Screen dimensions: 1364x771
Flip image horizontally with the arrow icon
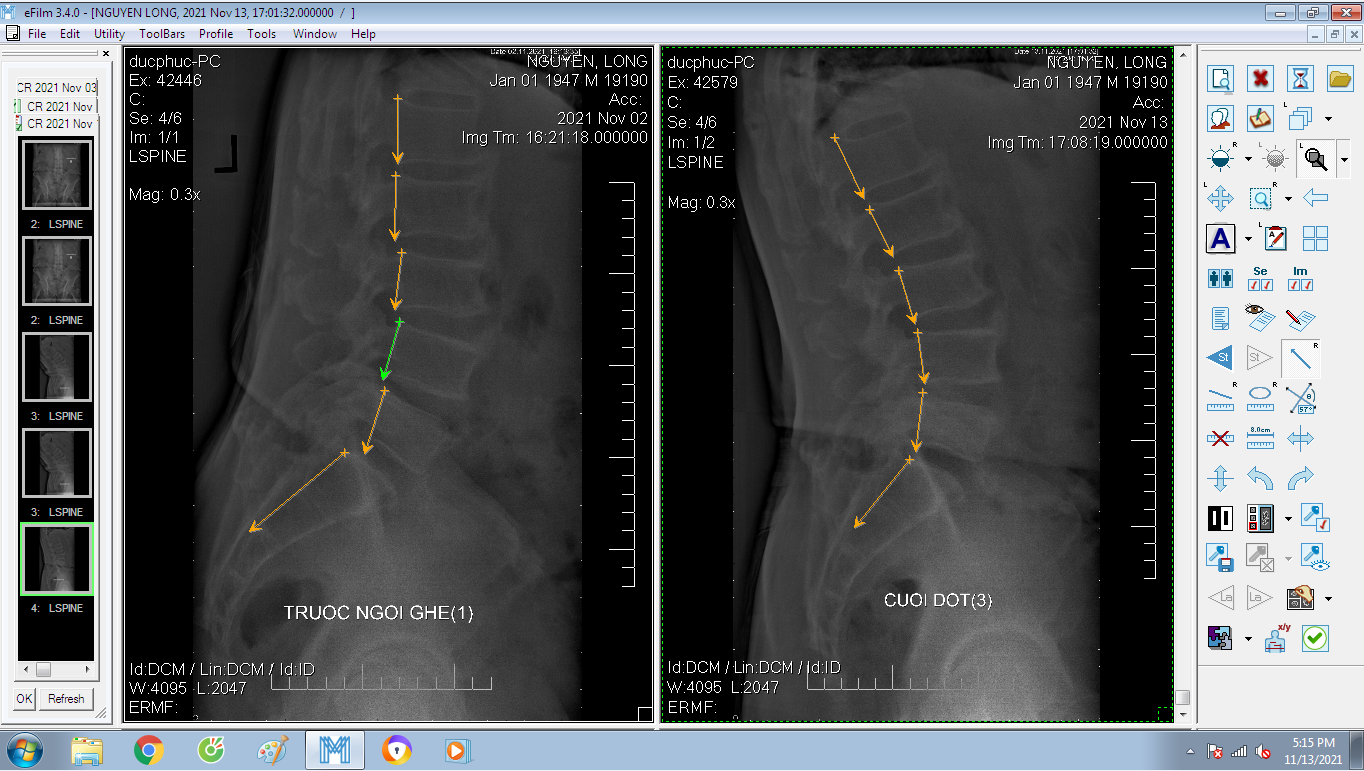1301,438
